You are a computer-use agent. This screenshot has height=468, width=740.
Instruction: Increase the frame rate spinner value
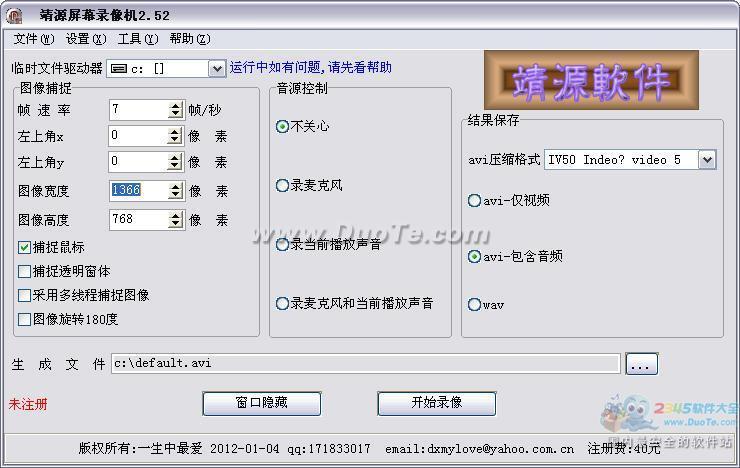[176, 105]
